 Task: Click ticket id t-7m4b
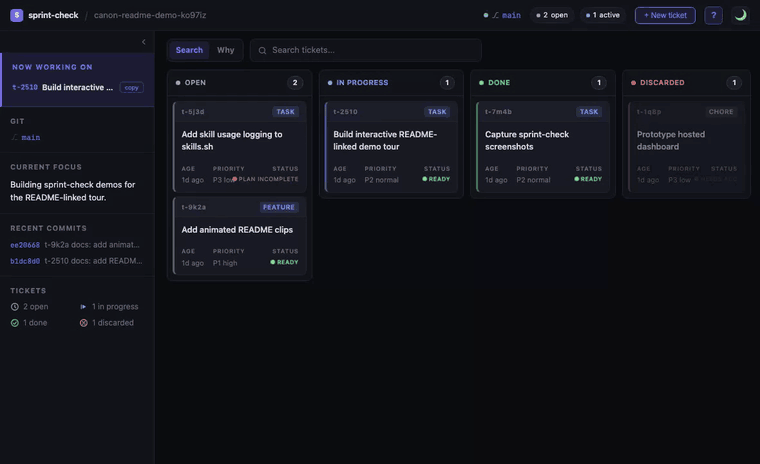(x=498, y=112)
